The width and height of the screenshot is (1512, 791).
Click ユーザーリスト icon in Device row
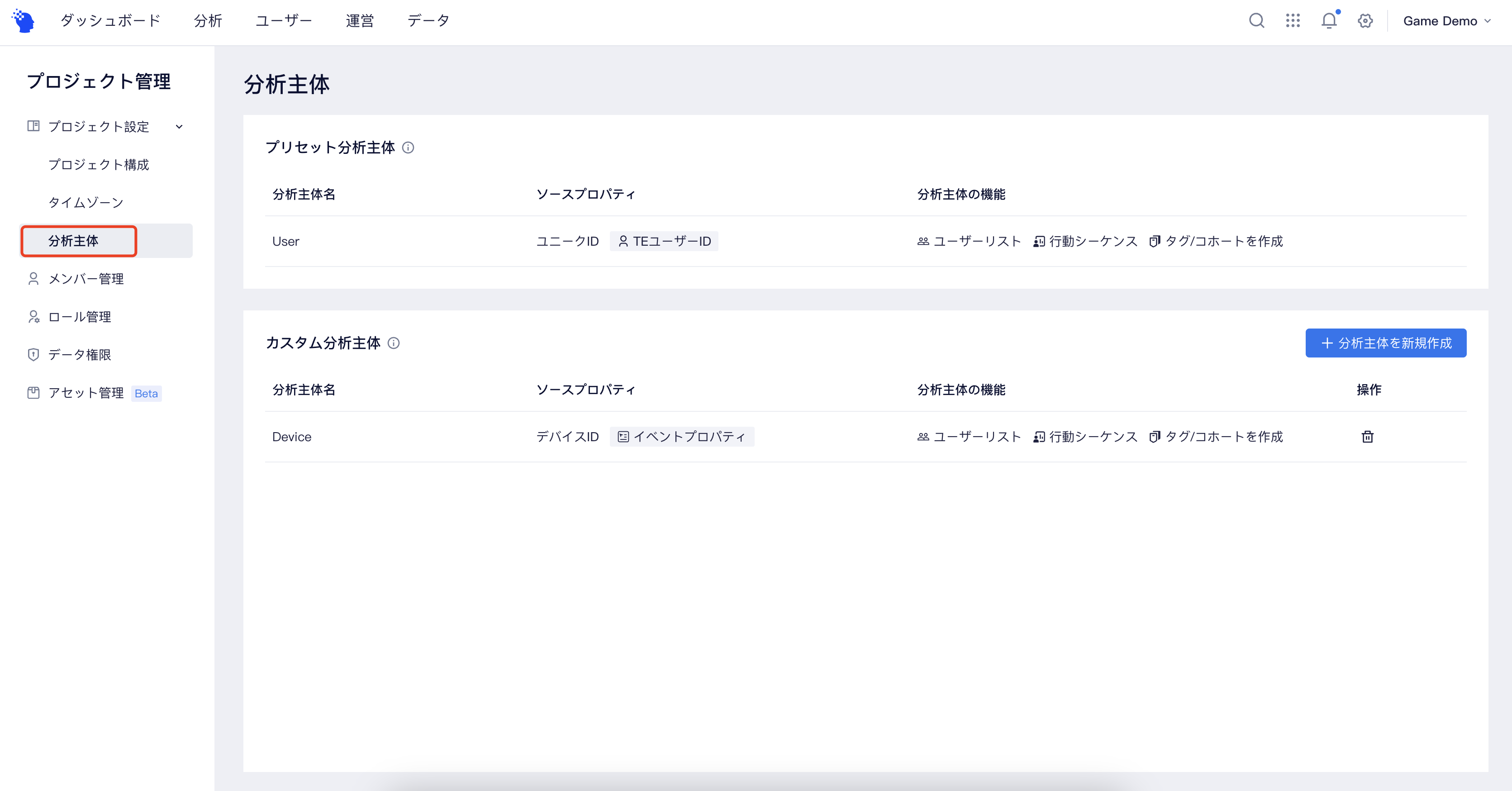923,437
